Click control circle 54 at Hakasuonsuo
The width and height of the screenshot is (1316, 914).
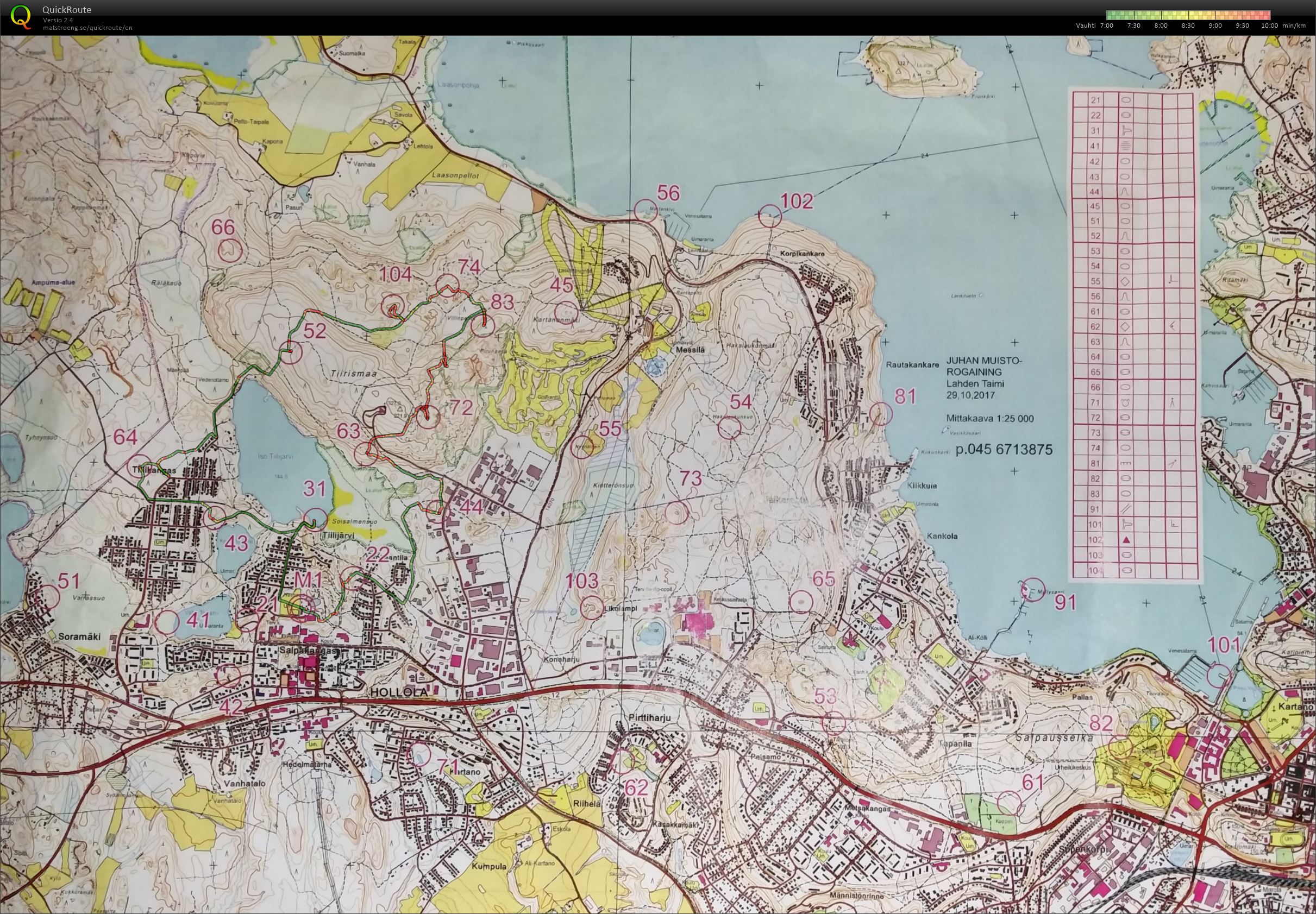pos(729,428)
